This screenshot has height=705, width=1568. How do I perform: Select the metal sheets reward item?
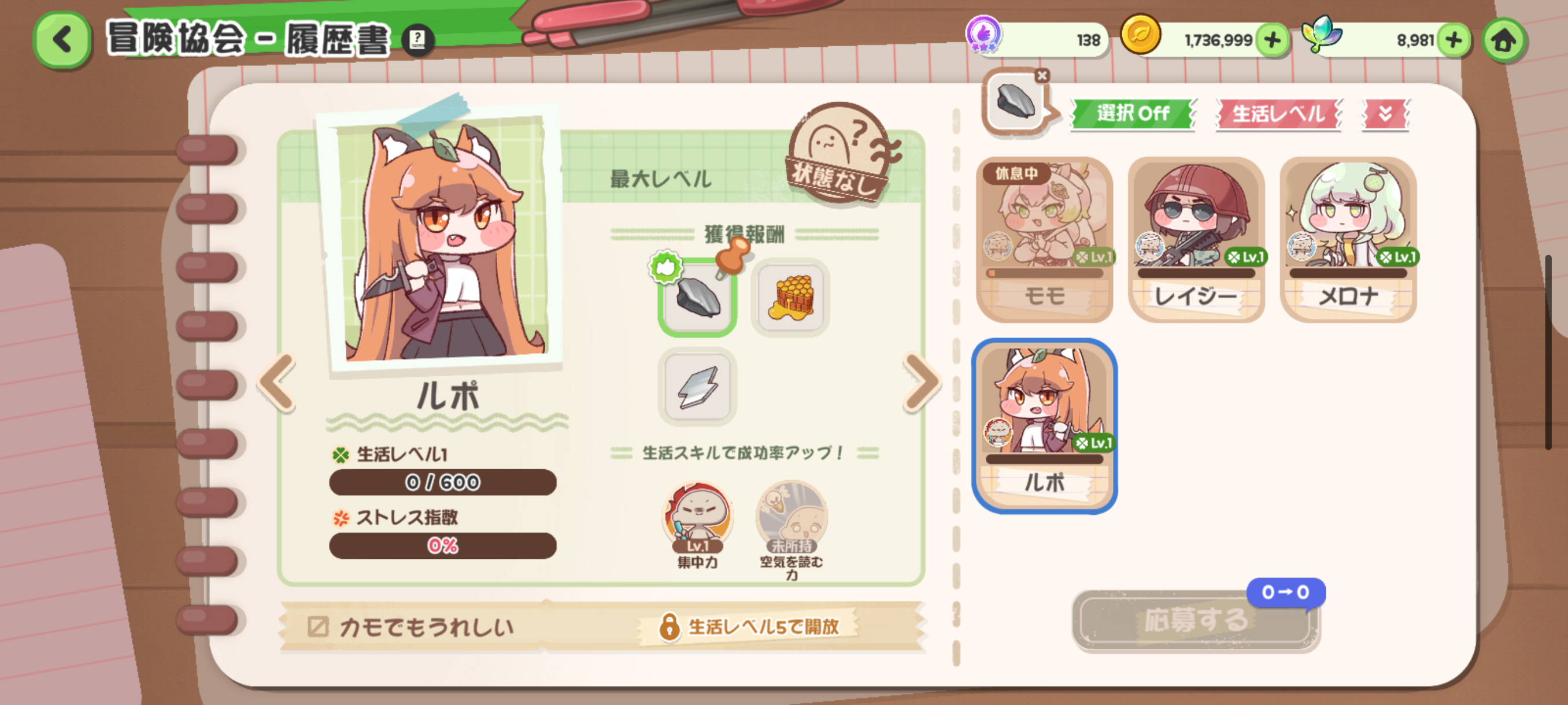[x=698, y=387]
